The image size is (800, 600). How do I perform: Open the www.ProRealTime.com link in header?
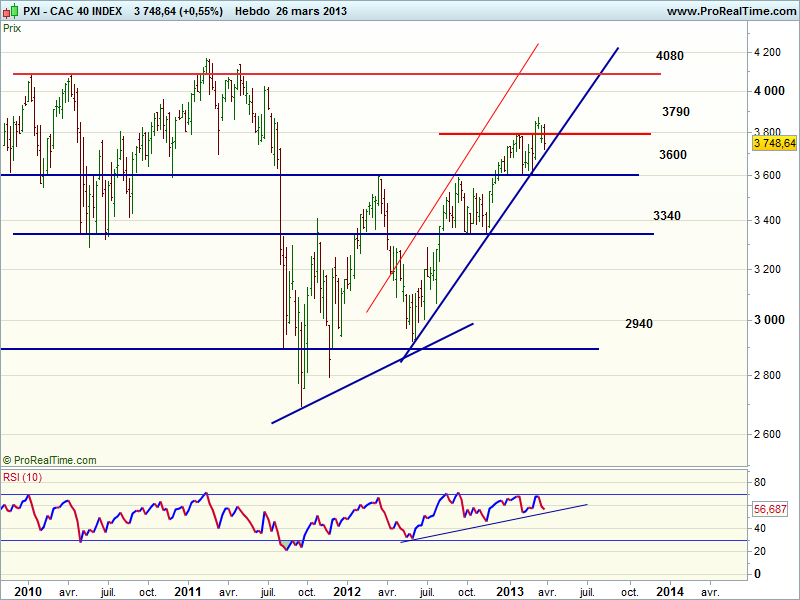pos(729,11)
